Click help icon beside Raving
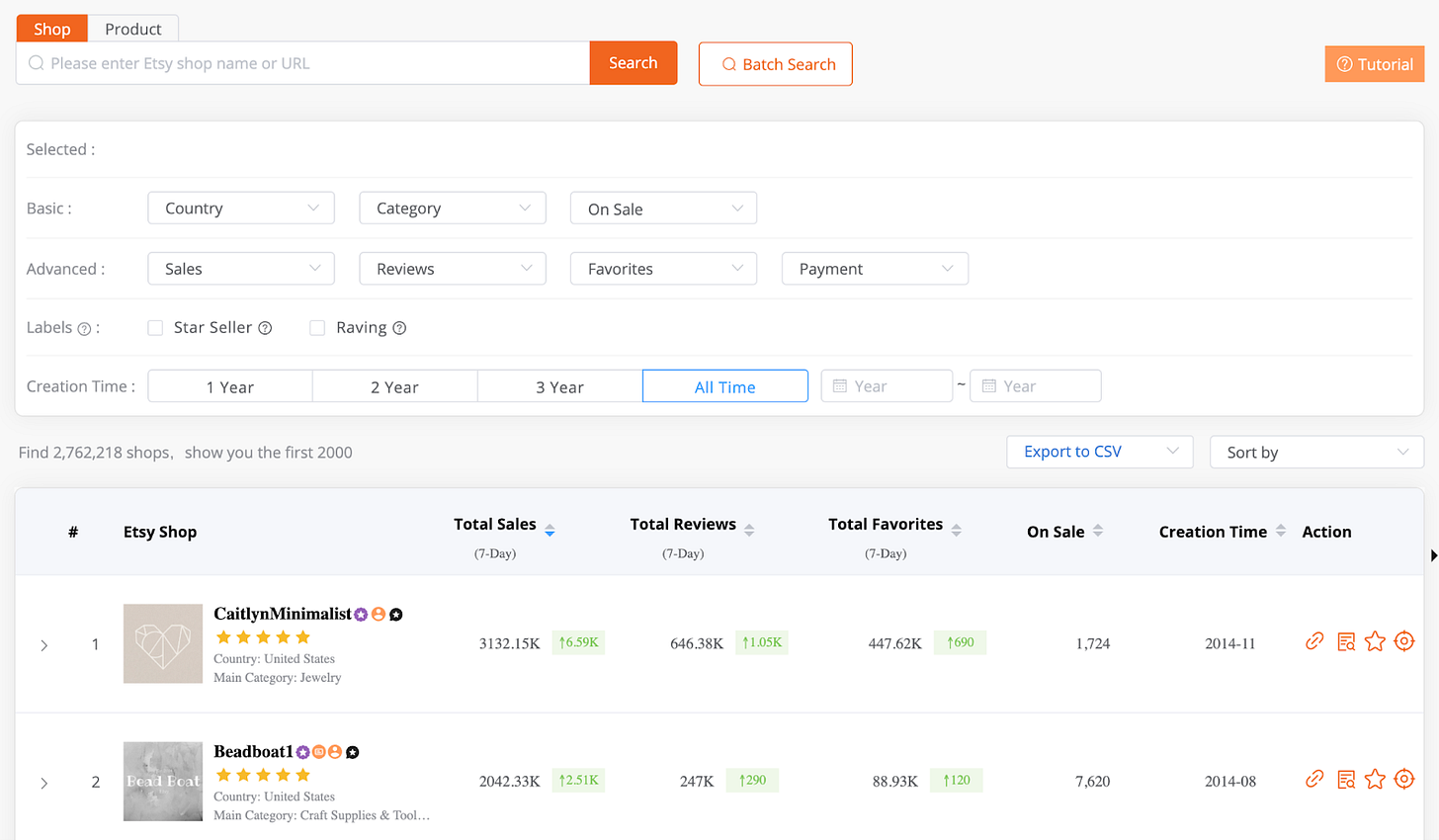 399,328
